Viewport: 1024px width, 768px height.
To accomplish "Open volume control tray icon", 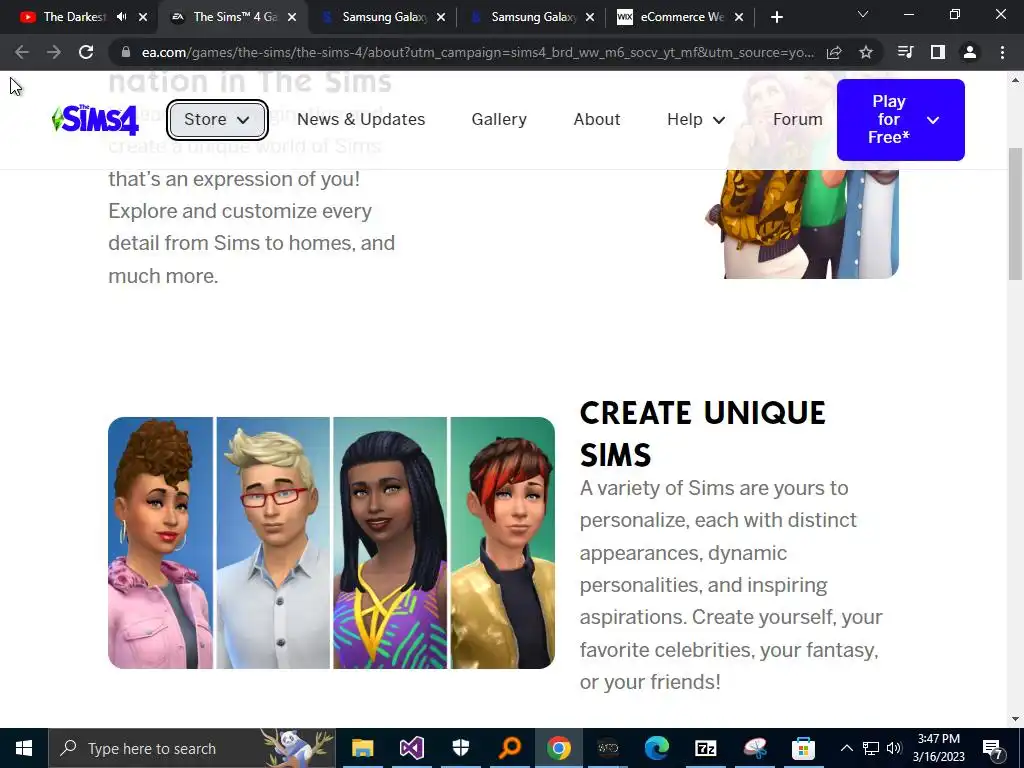I will [894, 748].
